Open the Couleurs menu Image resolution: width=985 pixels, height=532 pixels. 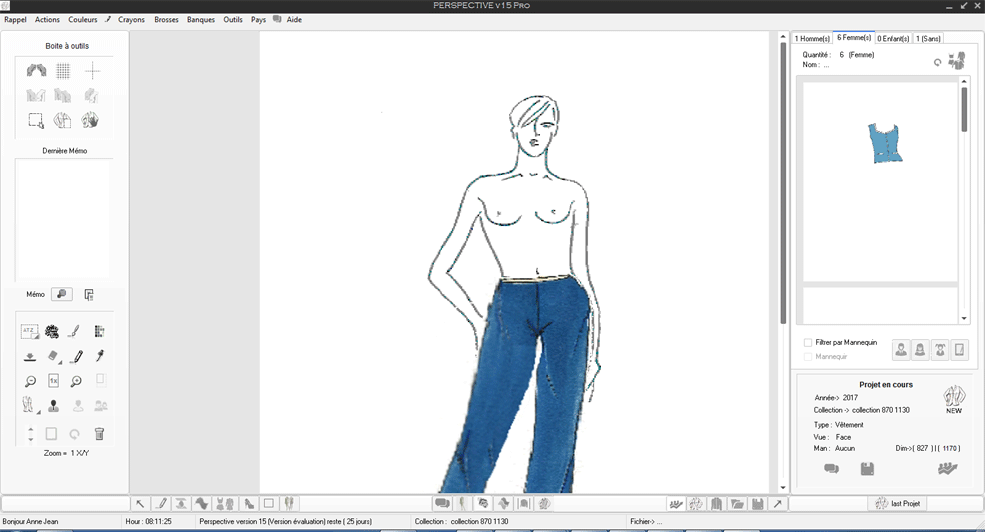coord(83,20)
